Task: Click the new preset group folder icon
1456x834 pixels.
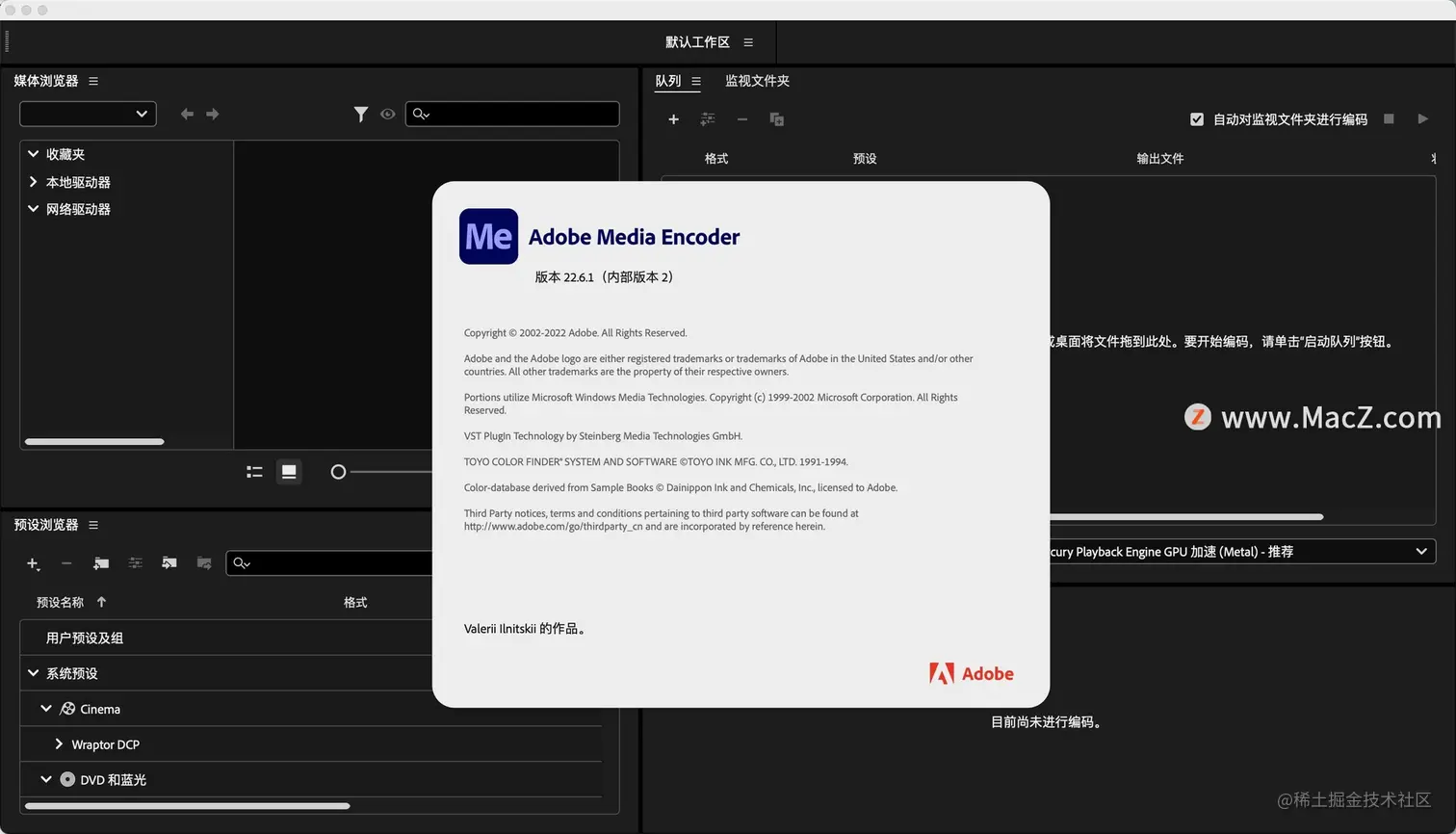Action: (101, 563)
